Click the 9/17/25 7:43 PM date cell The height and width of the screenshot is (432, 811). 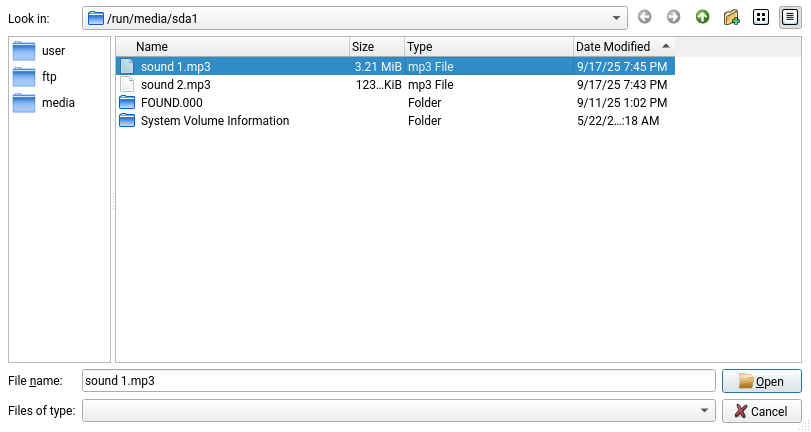(x=622, y=85)
